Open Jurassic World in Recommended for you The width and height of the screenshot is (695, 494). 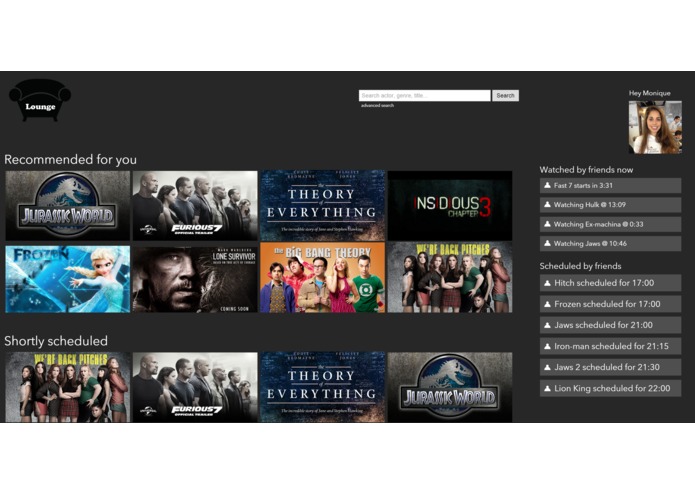point(68,206)
